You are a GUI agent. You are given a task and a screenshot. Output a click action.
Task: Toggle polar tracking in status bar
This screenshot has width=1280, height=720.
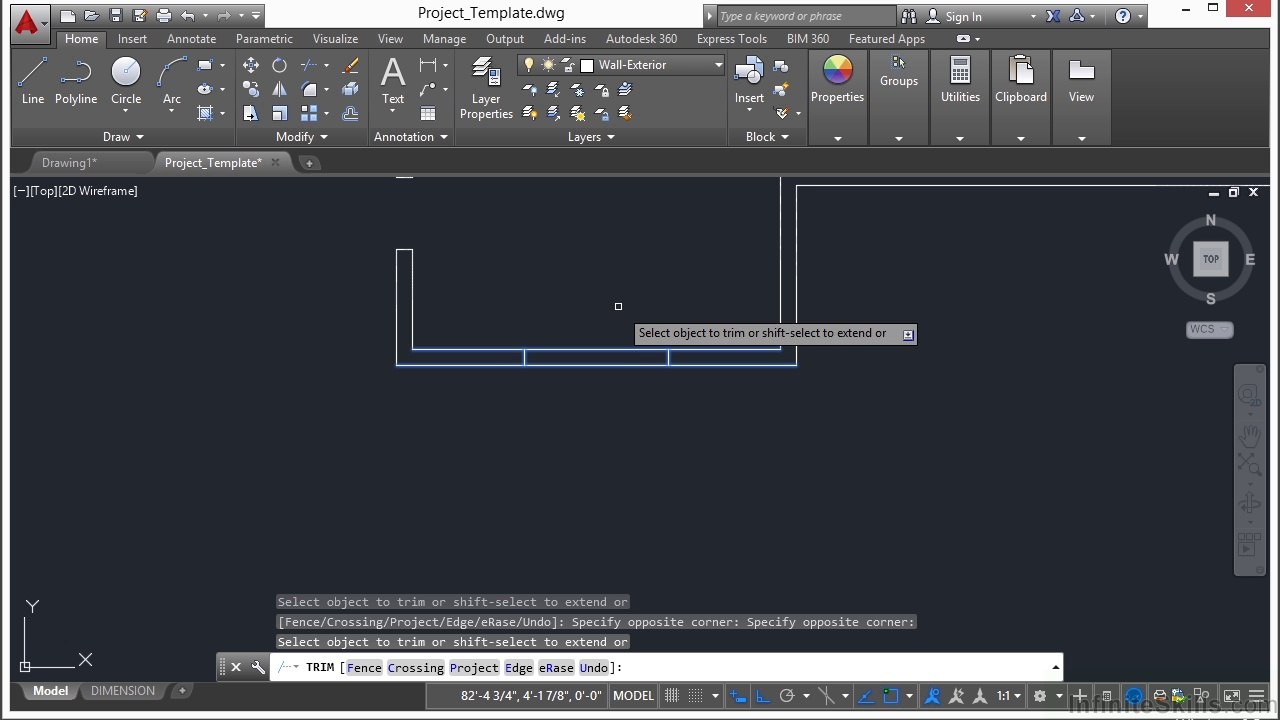pyautogui.click(x=787, y=696)
